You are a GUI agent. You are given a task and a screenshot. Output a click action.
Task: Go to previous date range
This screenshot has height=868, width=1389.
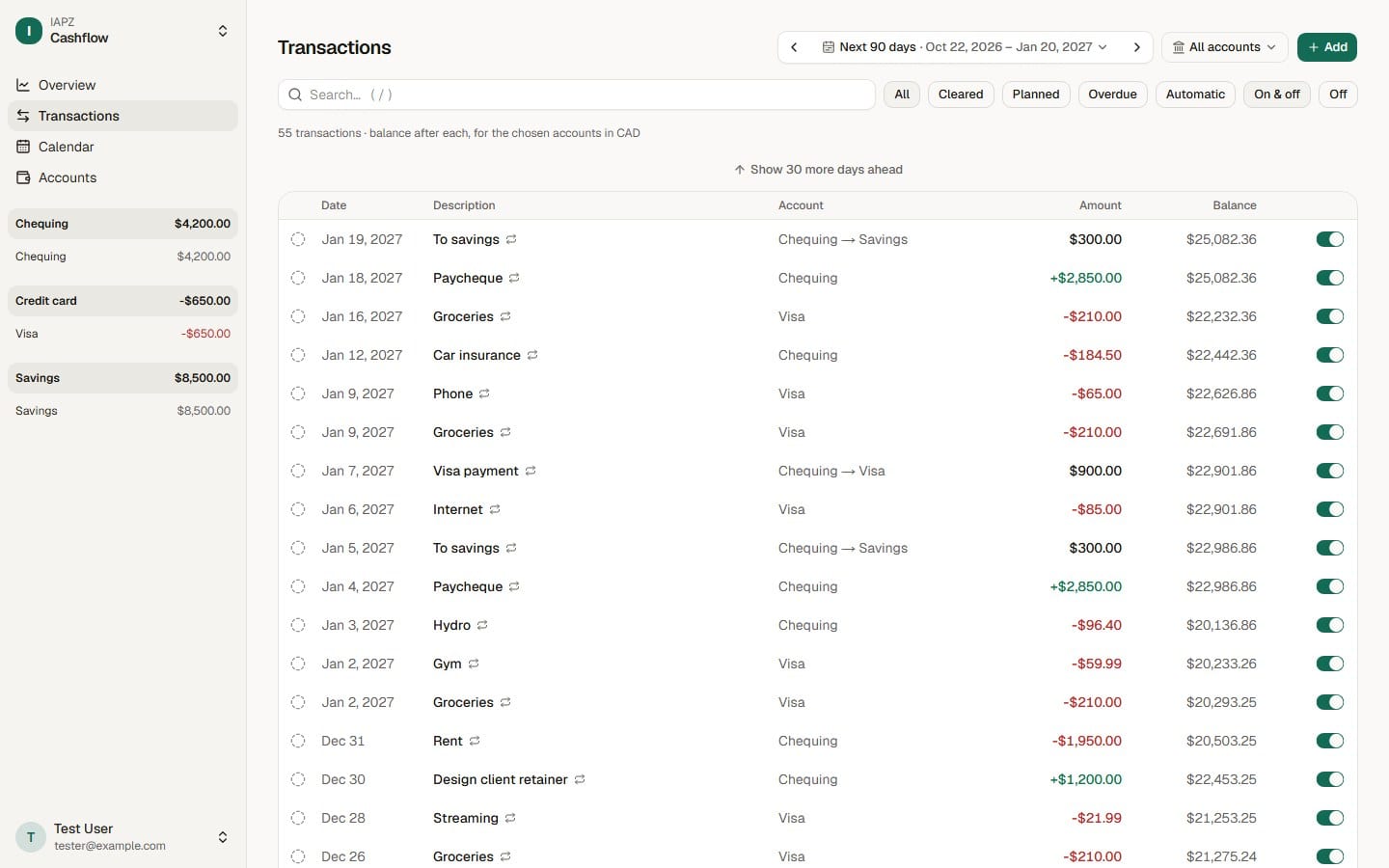coord(794,47)
